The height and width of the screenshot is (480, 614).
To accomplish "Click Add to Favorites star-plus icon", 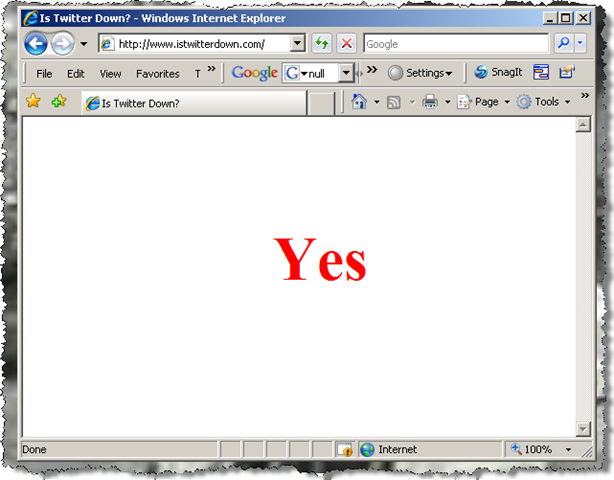I will click(59, 102).
